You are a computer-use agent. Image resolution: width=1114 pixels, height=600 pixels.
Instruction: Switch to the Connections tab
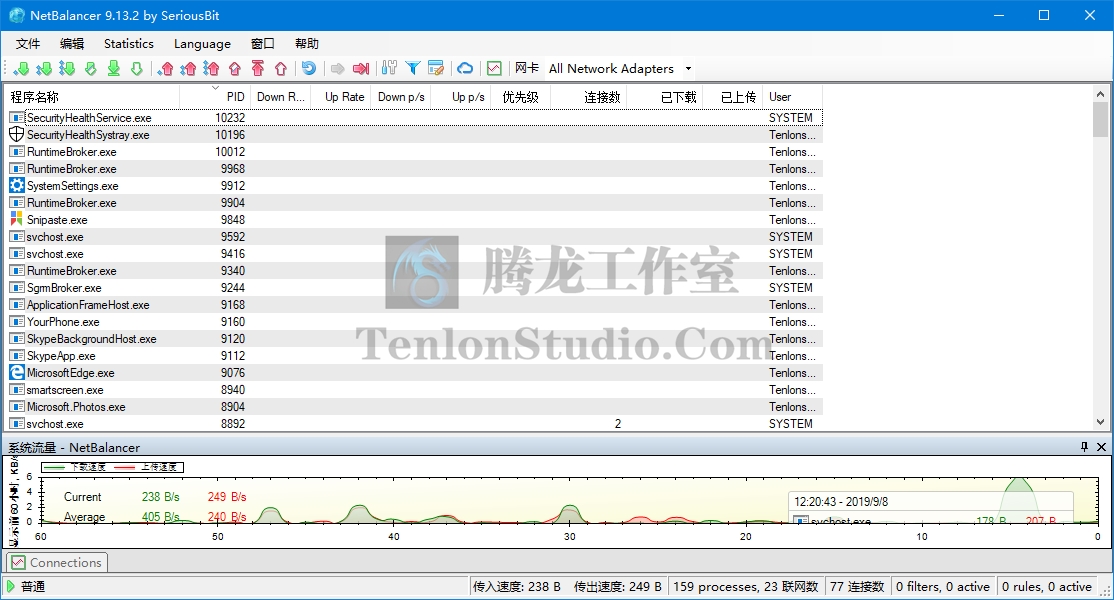[x=57, y=562]
